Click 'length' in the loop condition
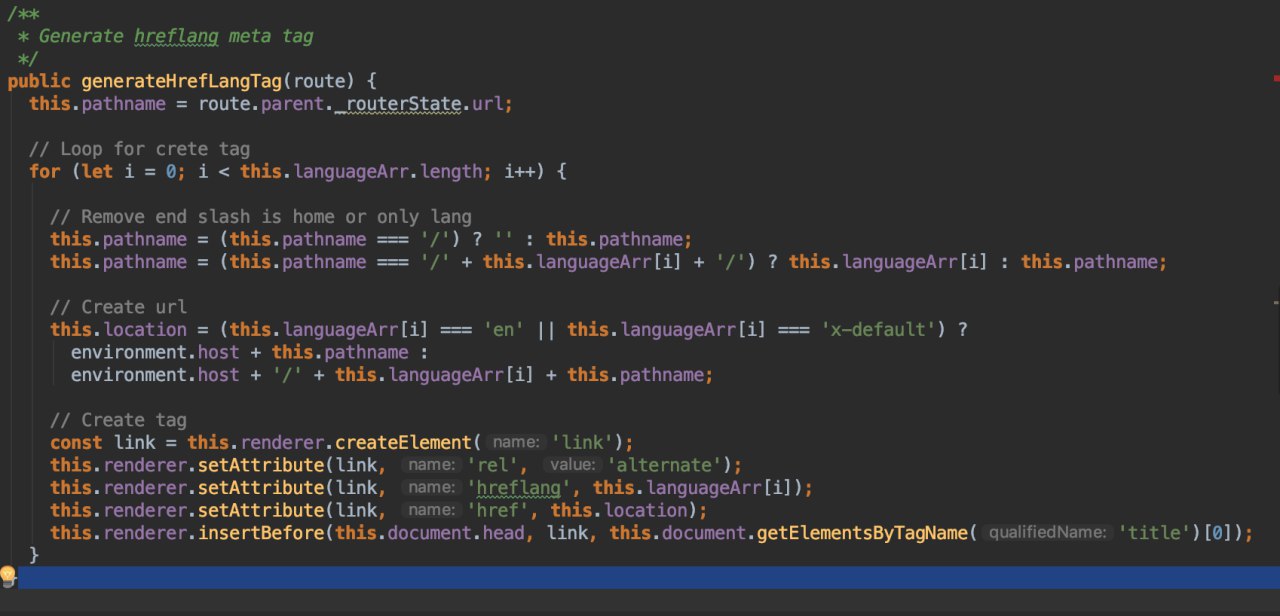The image size is (1280, 616). pyautogui.click(x=451, y=172)
